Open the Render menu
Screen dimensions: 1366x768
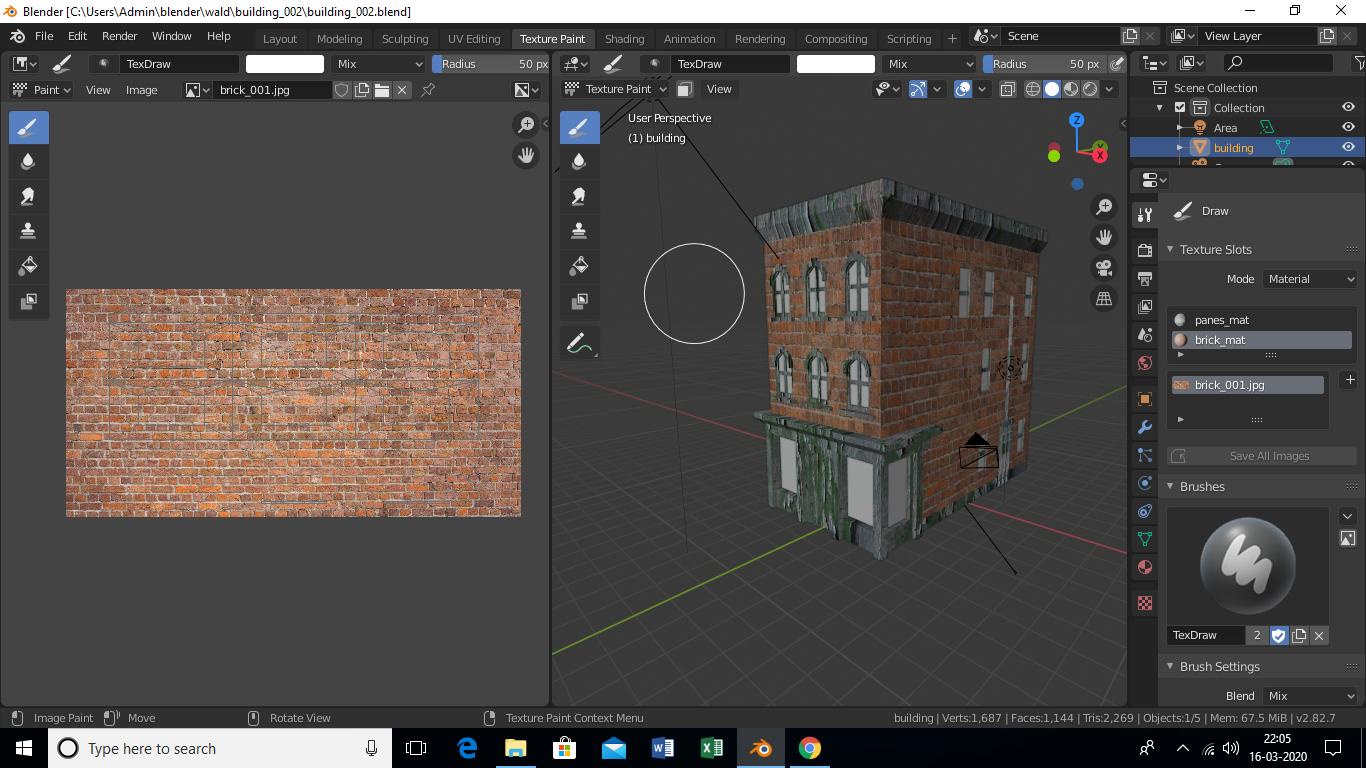[119, 36]
